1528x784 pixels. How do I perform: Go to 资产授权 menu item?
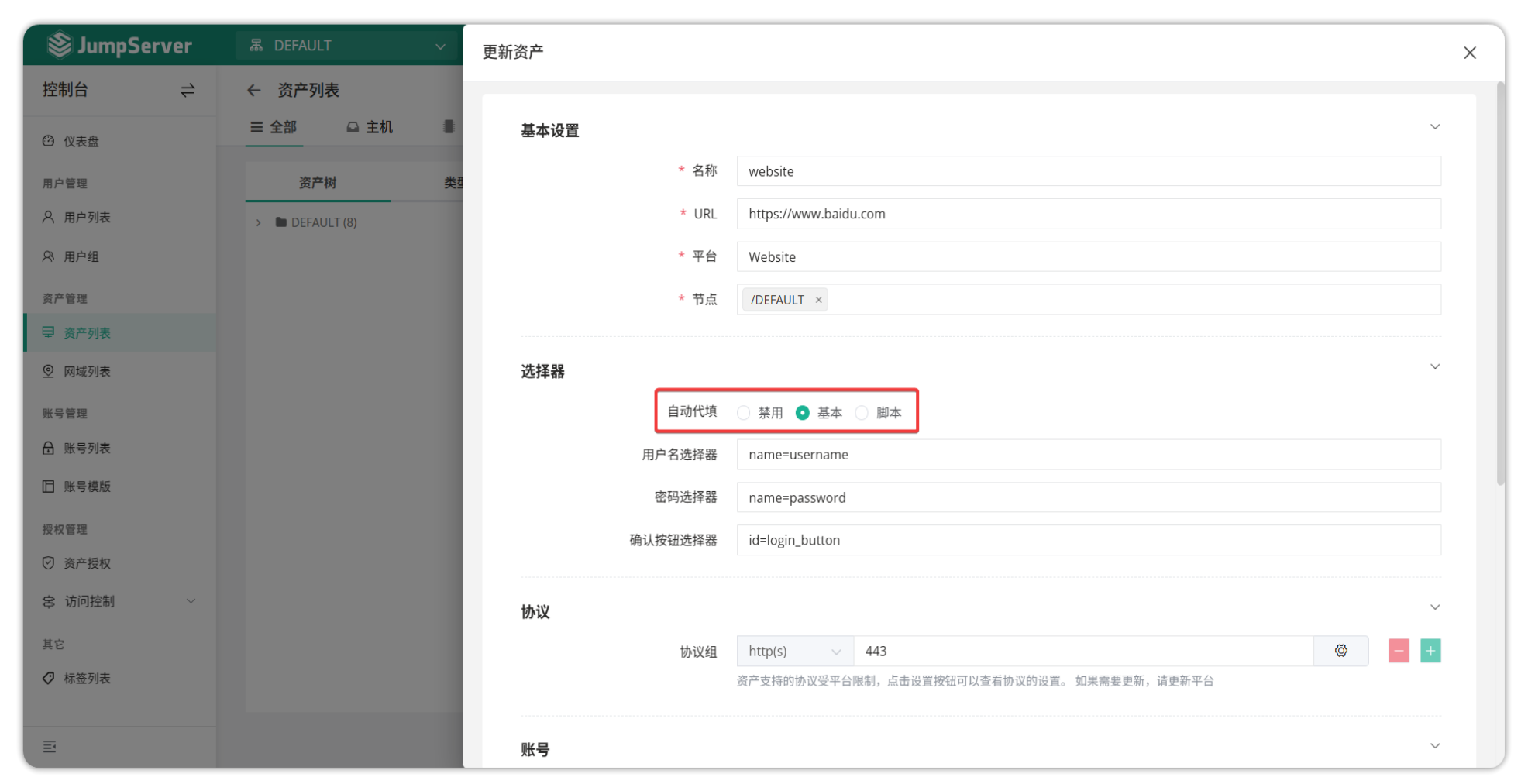119,563
